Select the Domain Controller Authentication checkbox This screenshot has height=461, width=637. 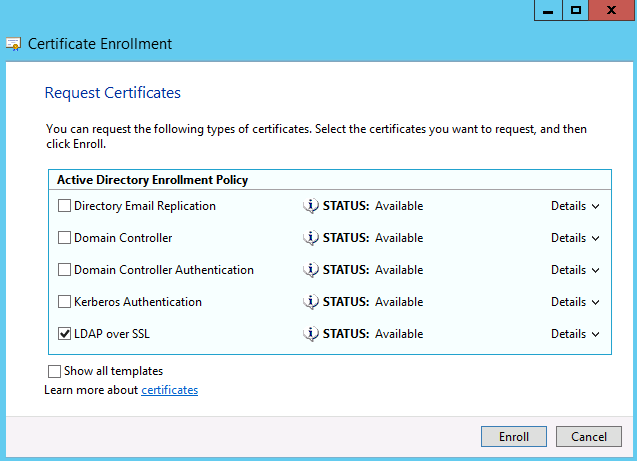click(x=65, y=270)
